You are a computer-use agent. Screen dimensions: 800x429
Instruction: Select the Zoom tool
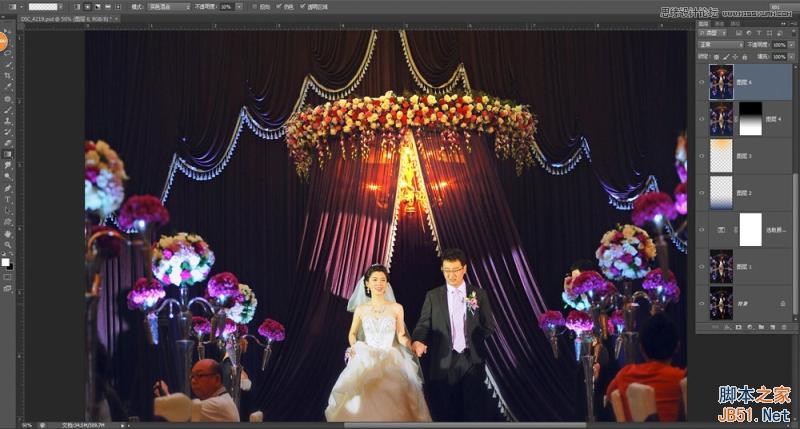coord(8,245)
